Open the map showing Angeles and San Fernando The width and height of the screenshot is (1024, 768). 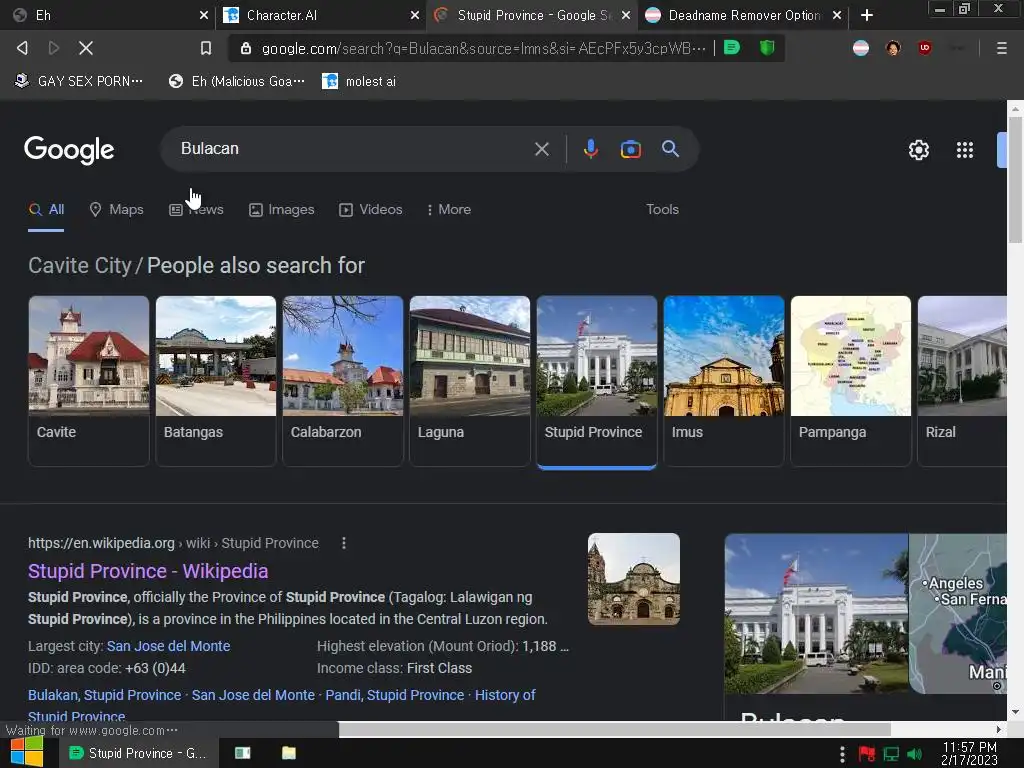tap(958, 613)
